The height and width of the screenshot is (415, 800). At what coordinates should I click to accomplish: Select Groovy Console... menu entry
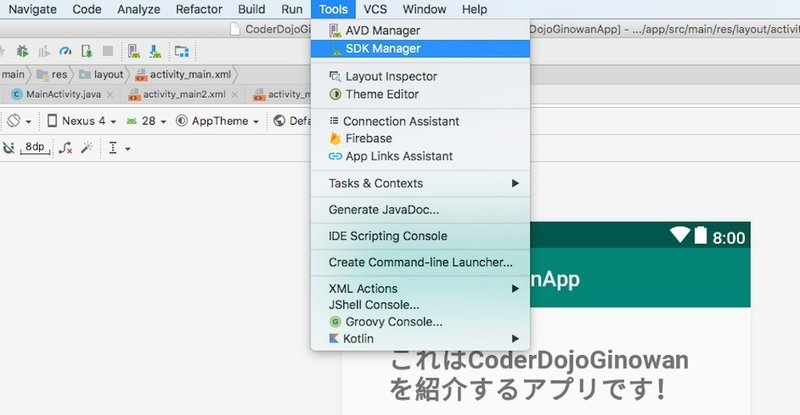click(x=420, y=322)
